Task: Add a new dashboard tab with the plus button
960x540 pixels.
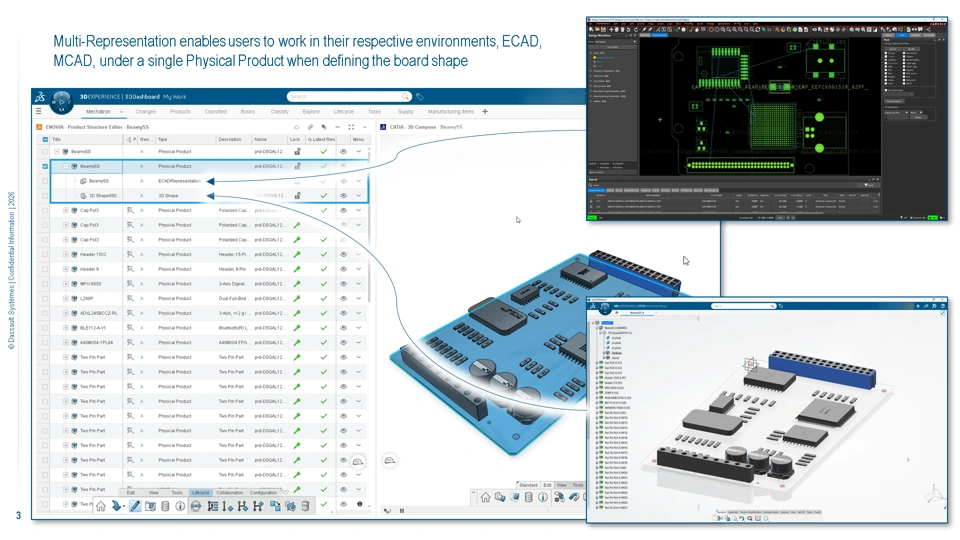Action: [x=486, y=111]
